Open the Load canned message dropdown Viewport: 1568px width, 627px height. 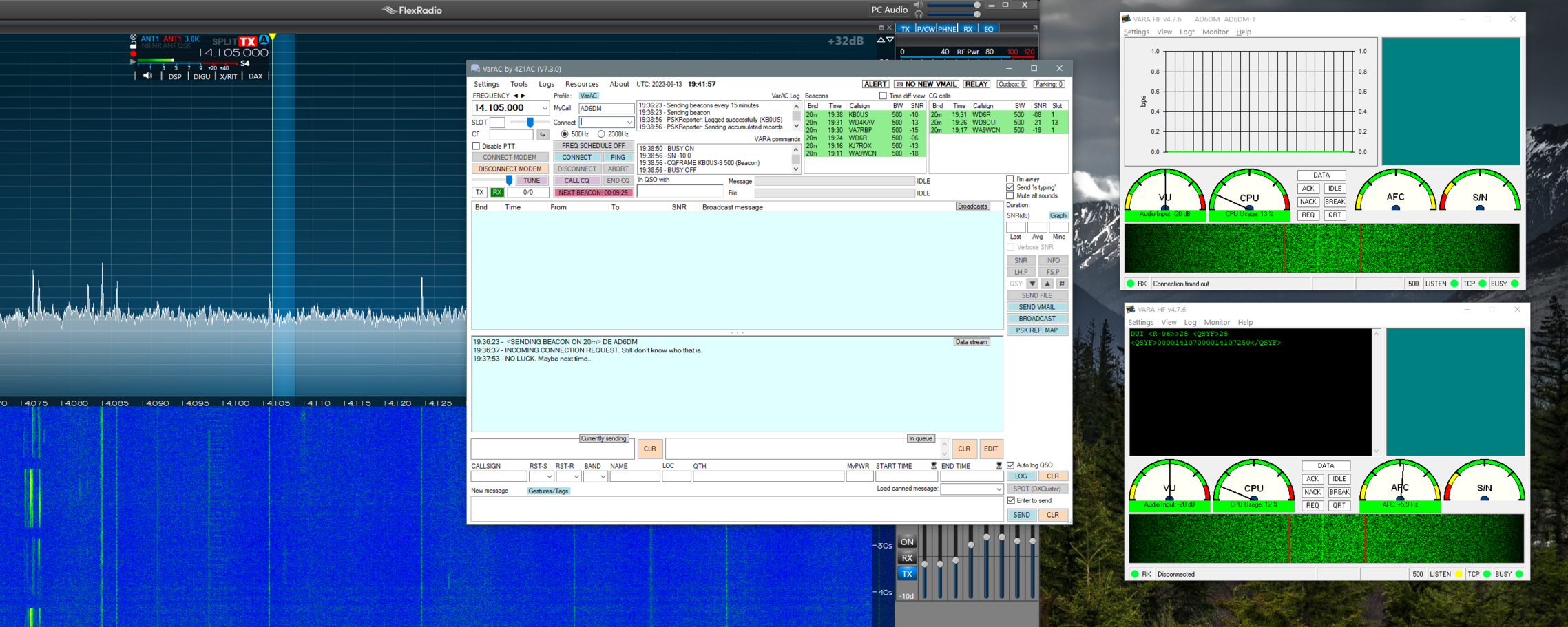[998, 489]
